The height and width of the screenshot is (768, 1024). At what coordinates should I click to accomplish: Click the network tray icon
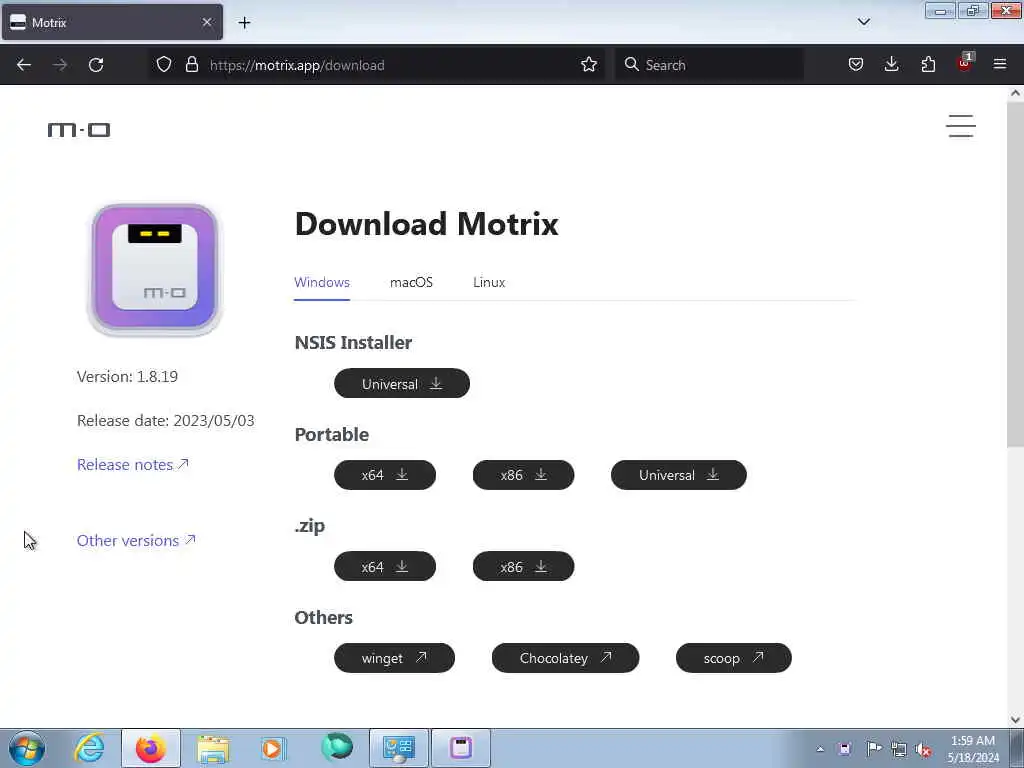tap(899, 749)
